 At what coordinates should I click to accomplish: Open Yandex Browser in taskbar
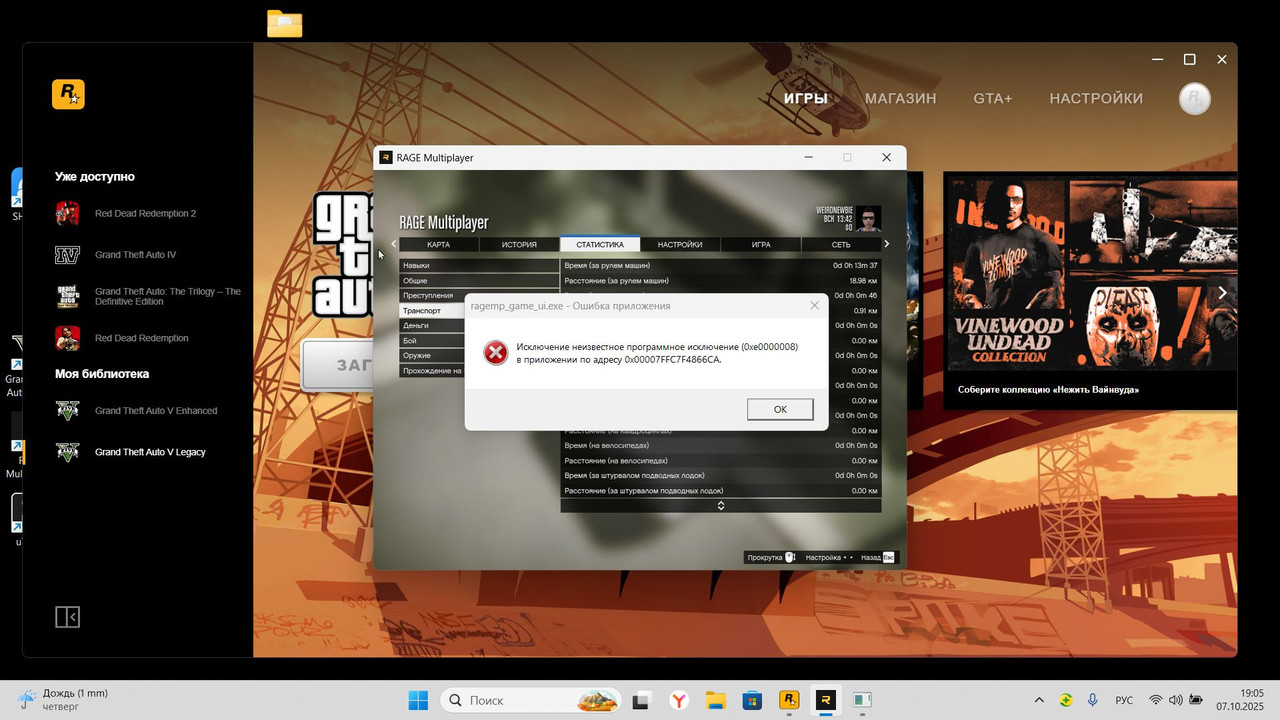point(678,701)
